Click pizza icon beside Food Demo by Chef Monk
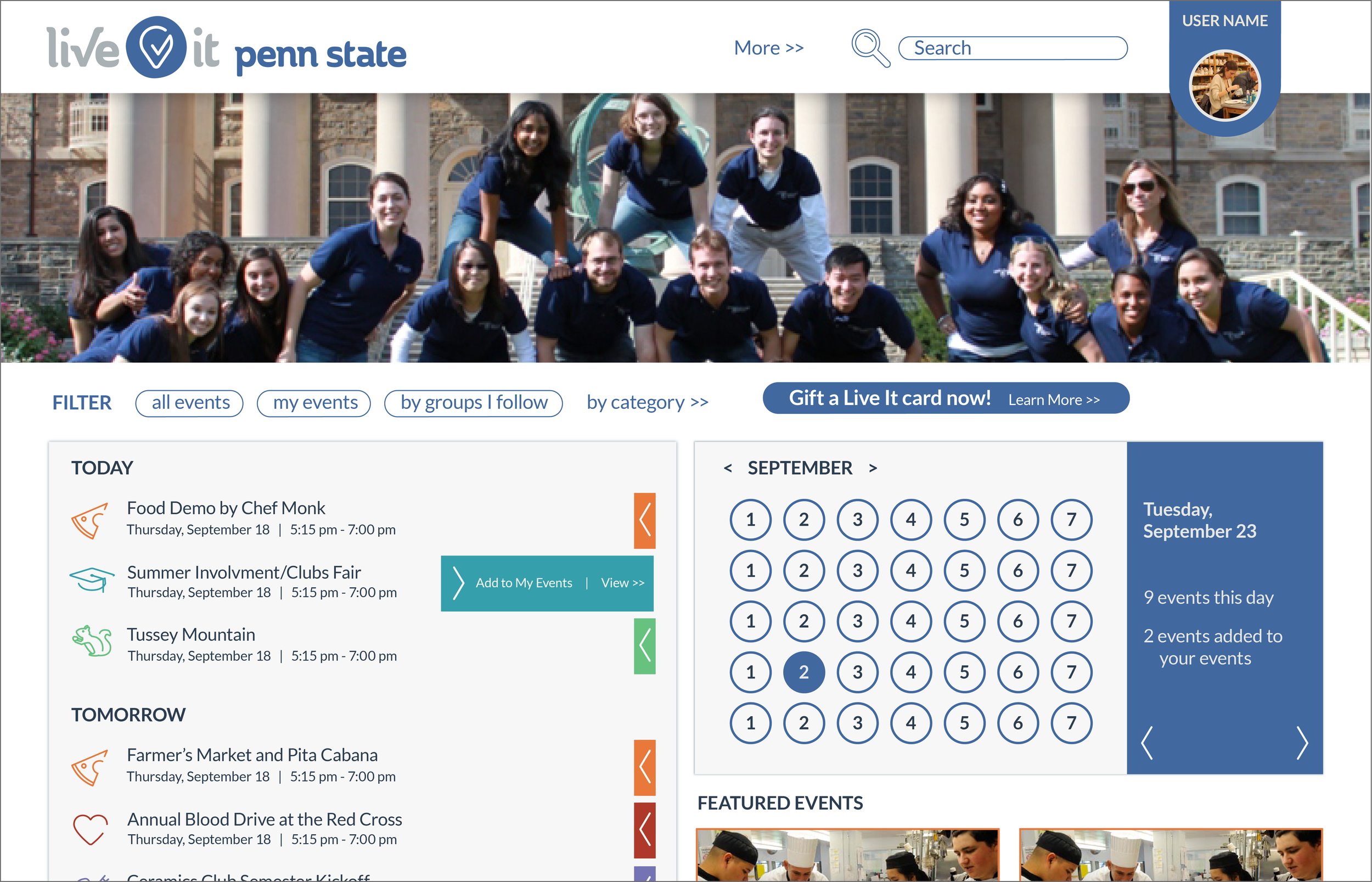 pyautogui.click(x=90, y=520)
